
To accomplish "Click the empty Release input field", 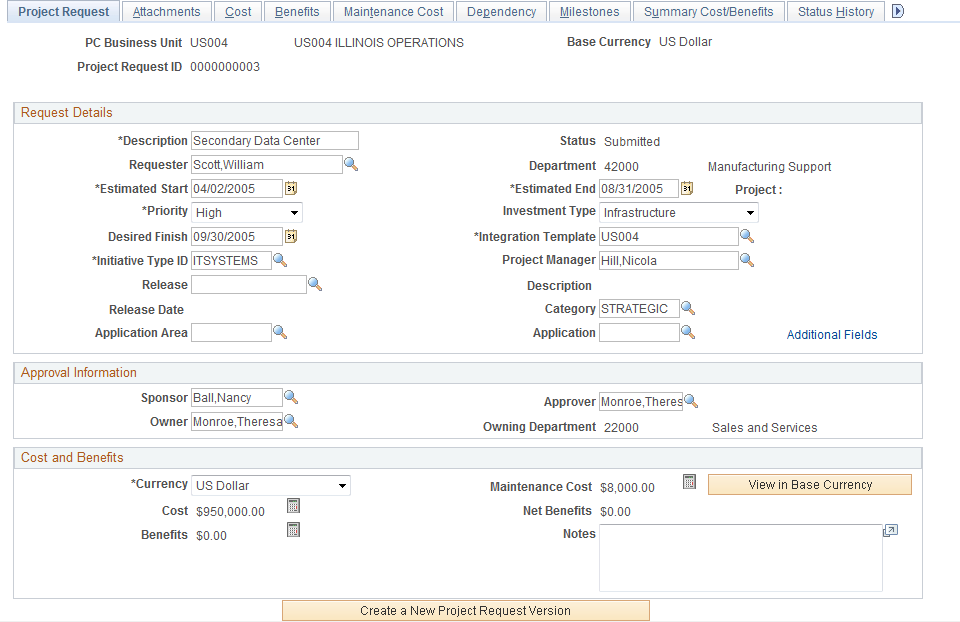I will click(249, 284).
